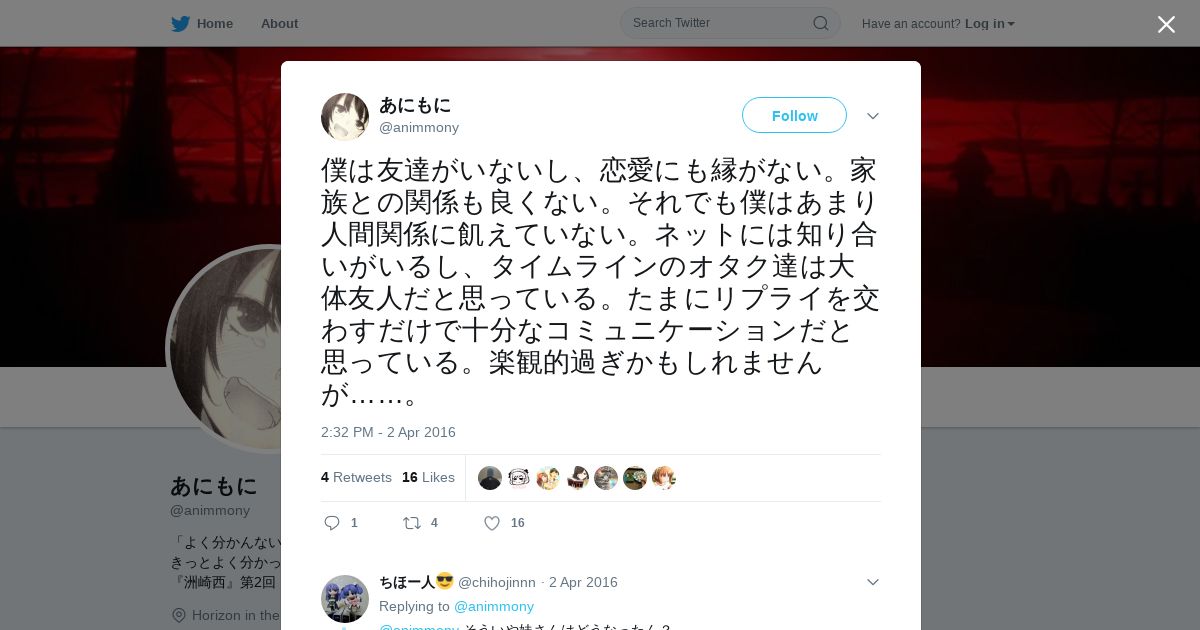Click the search magnifier icon
The width and height of the screenshot is (1200, 630).
(820, 23)
